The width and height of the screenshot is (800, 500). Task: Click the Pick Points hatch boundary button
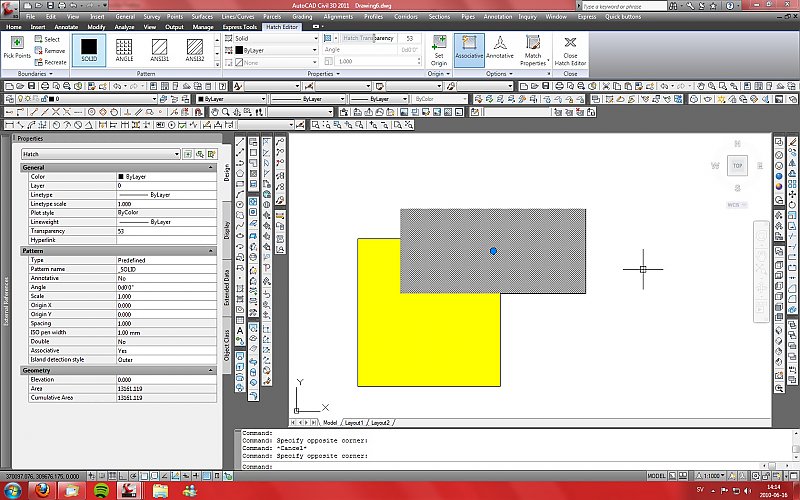pyautogui.click(x=17, y=46)
